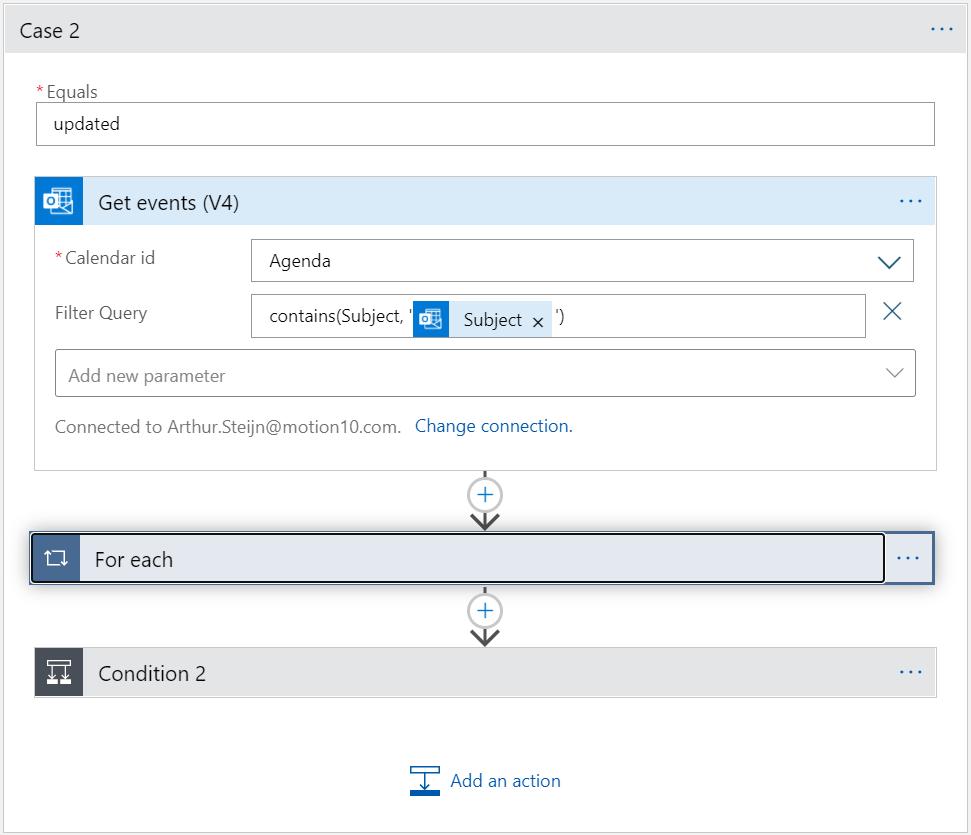The width and height of the screenshot is (971, 835).
Task: Open the Get events (V4) ellipsis menu
Action: (910, 202)
